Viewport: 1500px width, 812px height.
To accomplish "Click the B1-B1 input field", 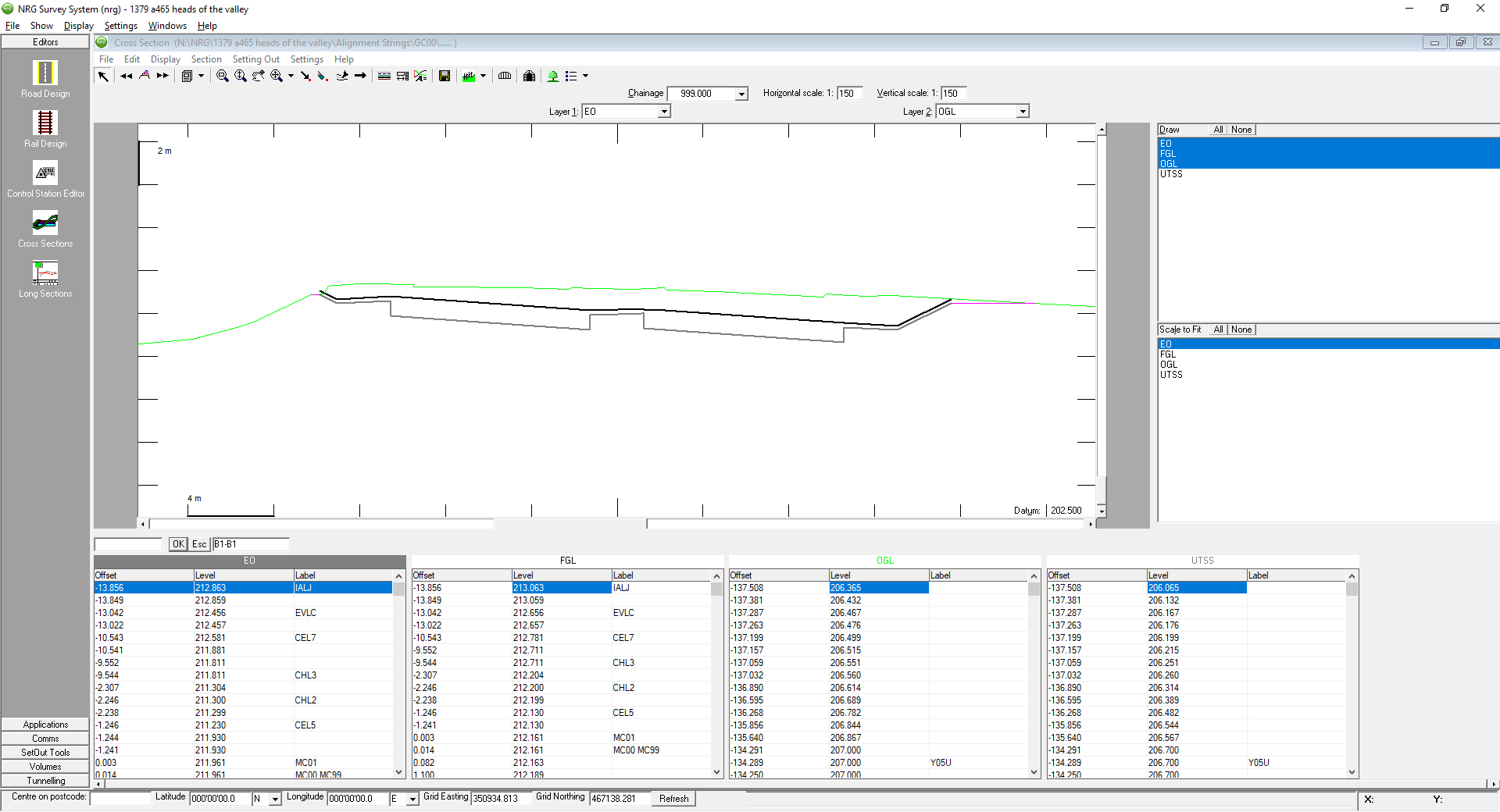I will point(251,544).
